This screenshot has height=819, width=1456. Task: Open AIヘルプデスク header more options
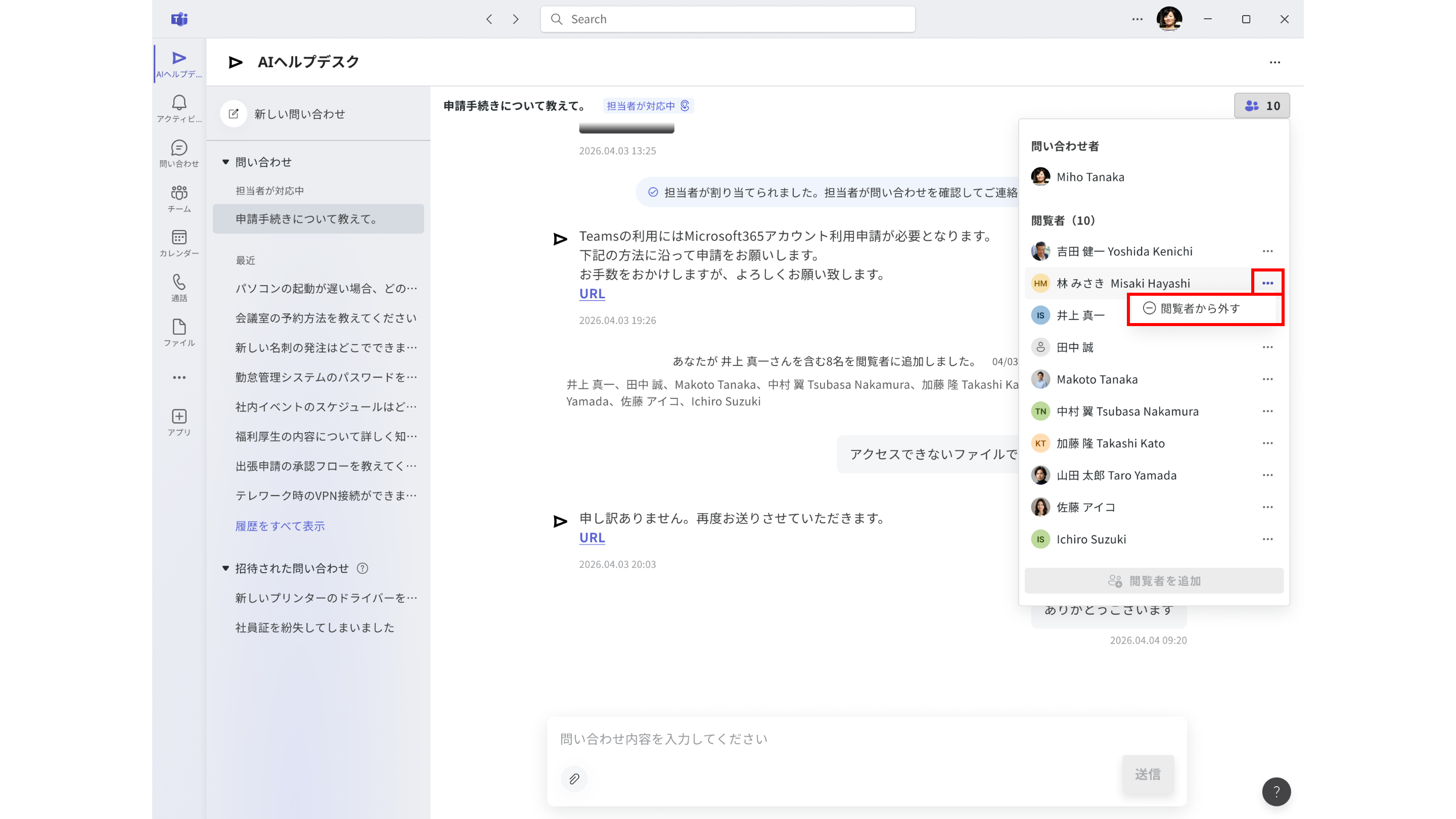click(x=1275, y=62)
